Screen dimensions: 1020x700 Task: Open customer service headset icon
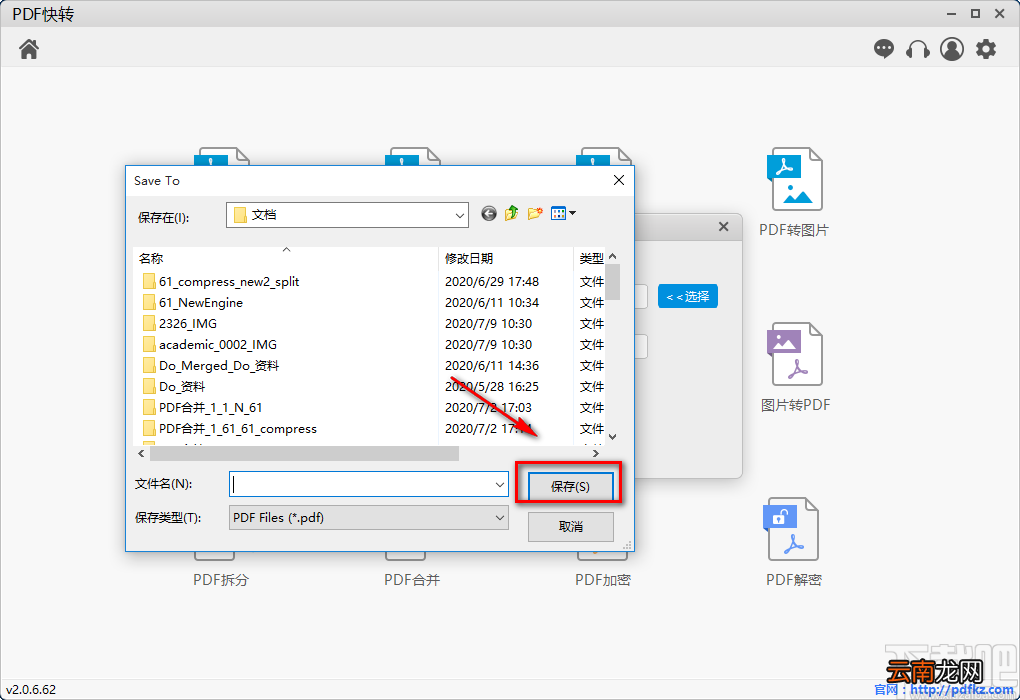(918, 49)
